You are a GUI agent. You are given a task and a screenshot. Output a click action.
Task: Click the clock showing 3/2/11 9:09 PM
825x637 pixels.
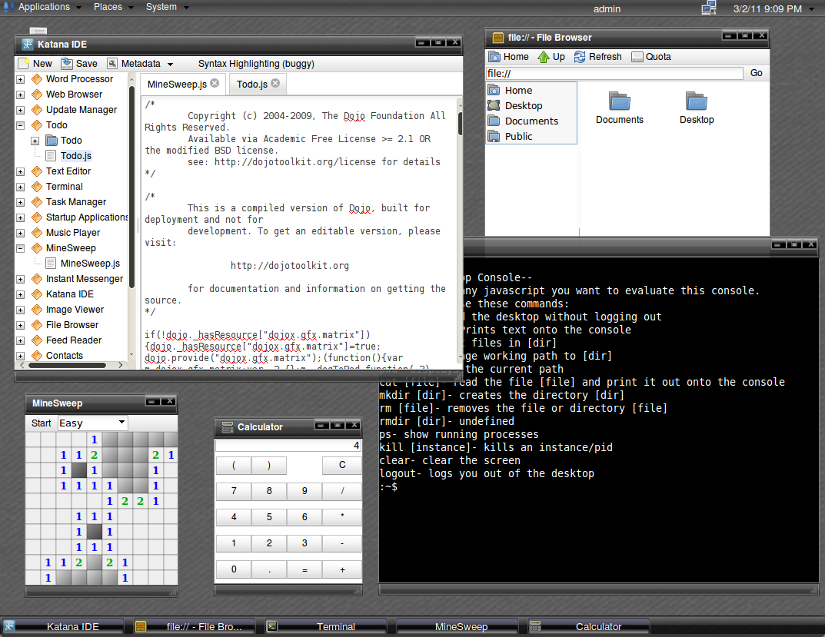pyautogui.click(x=767, y=9)
